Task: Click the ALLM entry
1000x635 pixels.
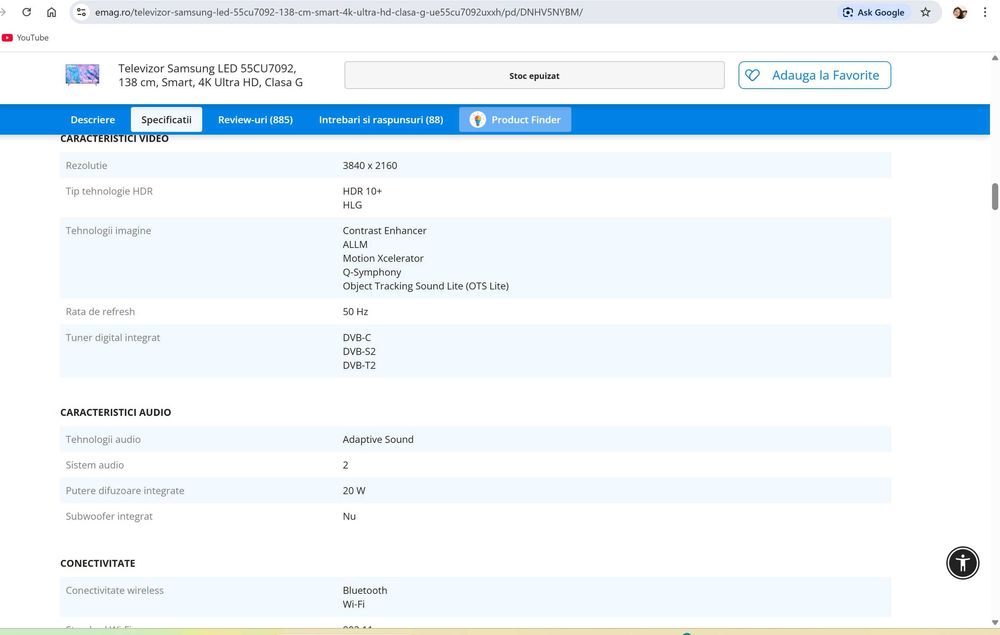Action: (x=355, y=244)
